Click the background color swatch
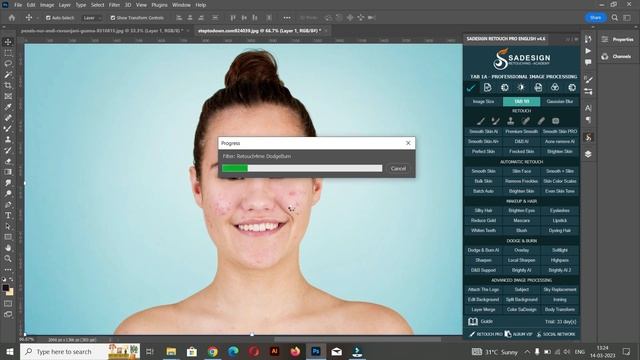The height and width of the screenshot is (360, 640). click(x=10, y=292)
